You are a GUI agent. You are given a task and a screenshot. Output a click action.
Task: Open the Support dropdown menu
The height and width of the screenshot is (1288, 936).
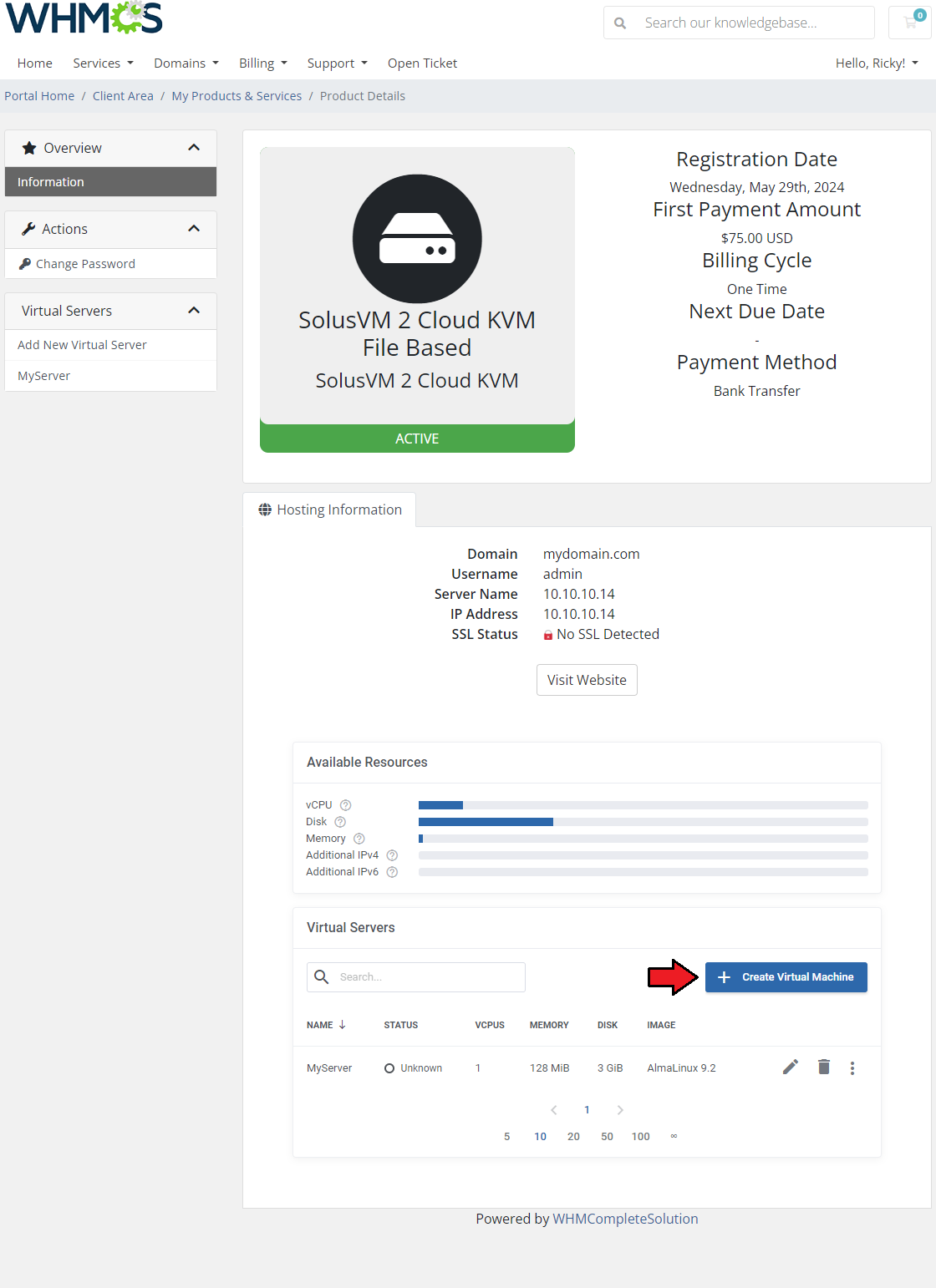[338, 63]
